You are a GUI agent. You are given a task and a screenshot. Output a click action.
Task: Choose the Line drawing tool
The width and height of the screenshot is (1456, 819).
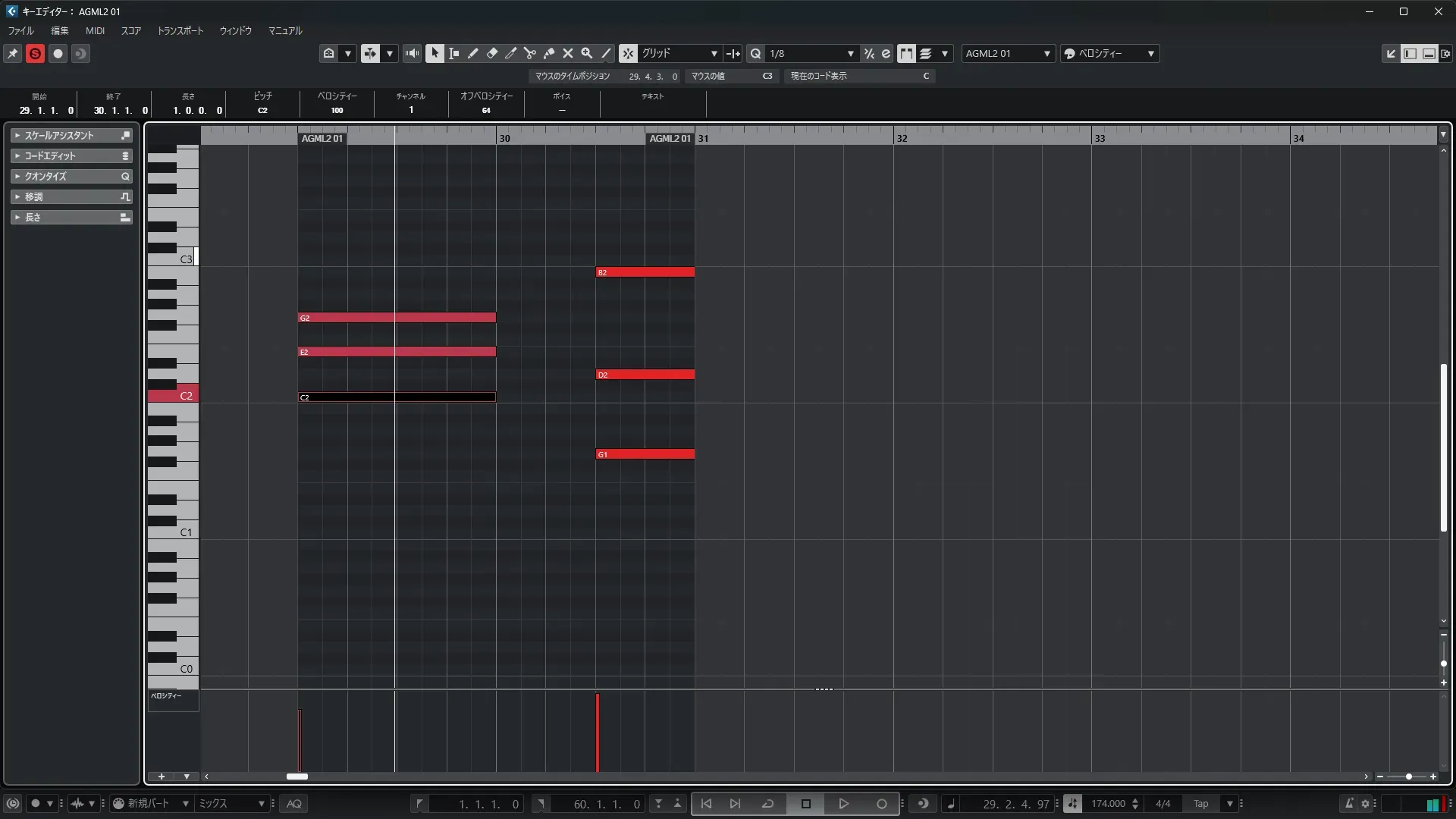(x=606, y=53)
